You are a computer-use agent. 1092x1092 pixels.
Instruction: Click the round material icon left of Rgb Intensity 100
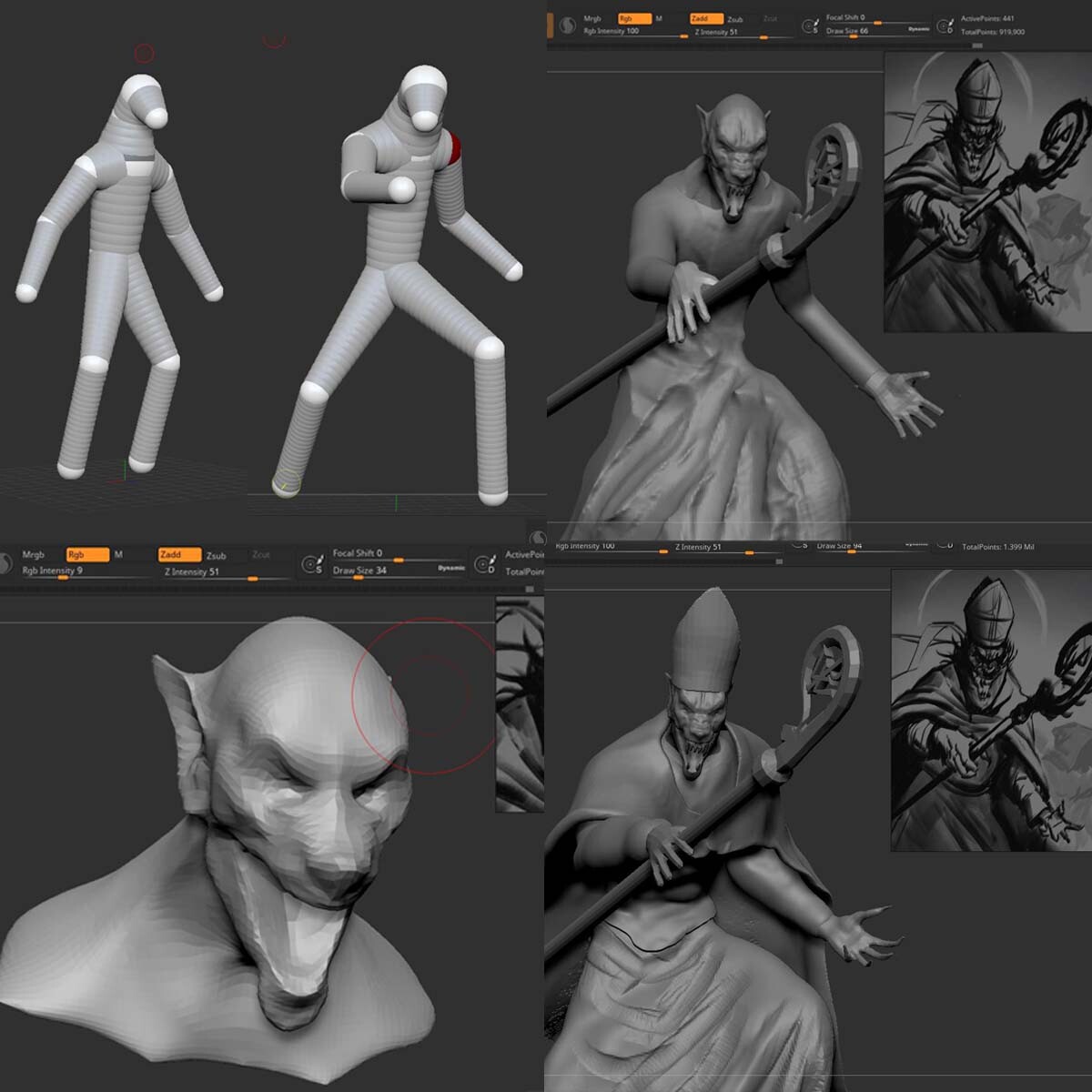pos(566,25)
